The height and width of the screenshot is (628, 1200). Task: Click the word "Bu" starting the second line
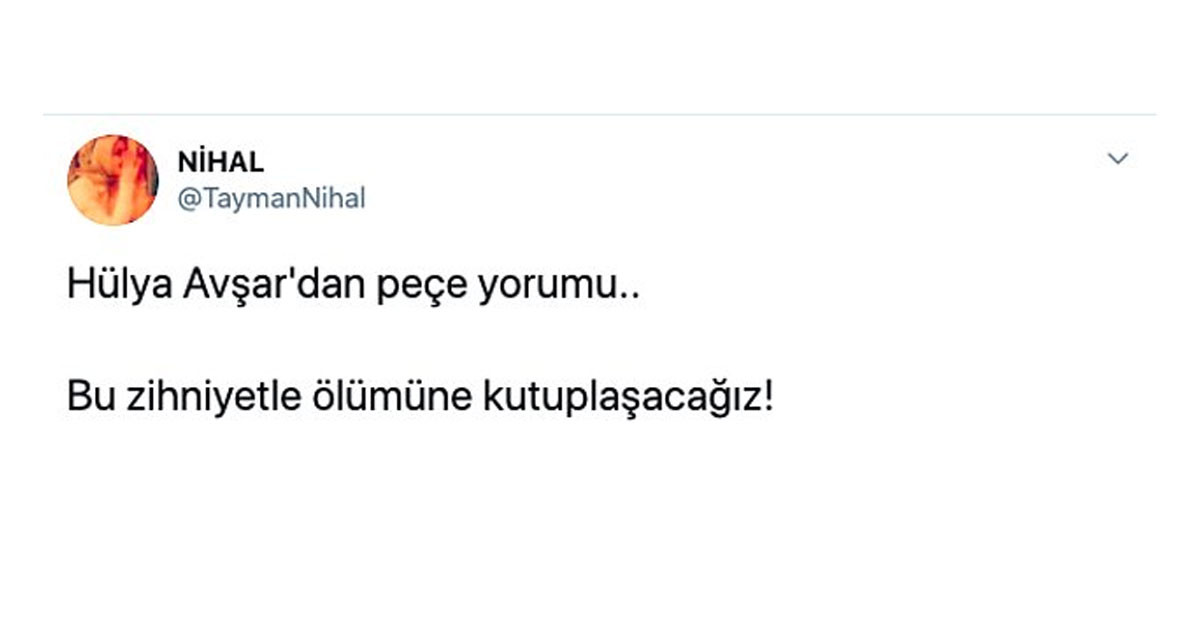tap(85, 398)
